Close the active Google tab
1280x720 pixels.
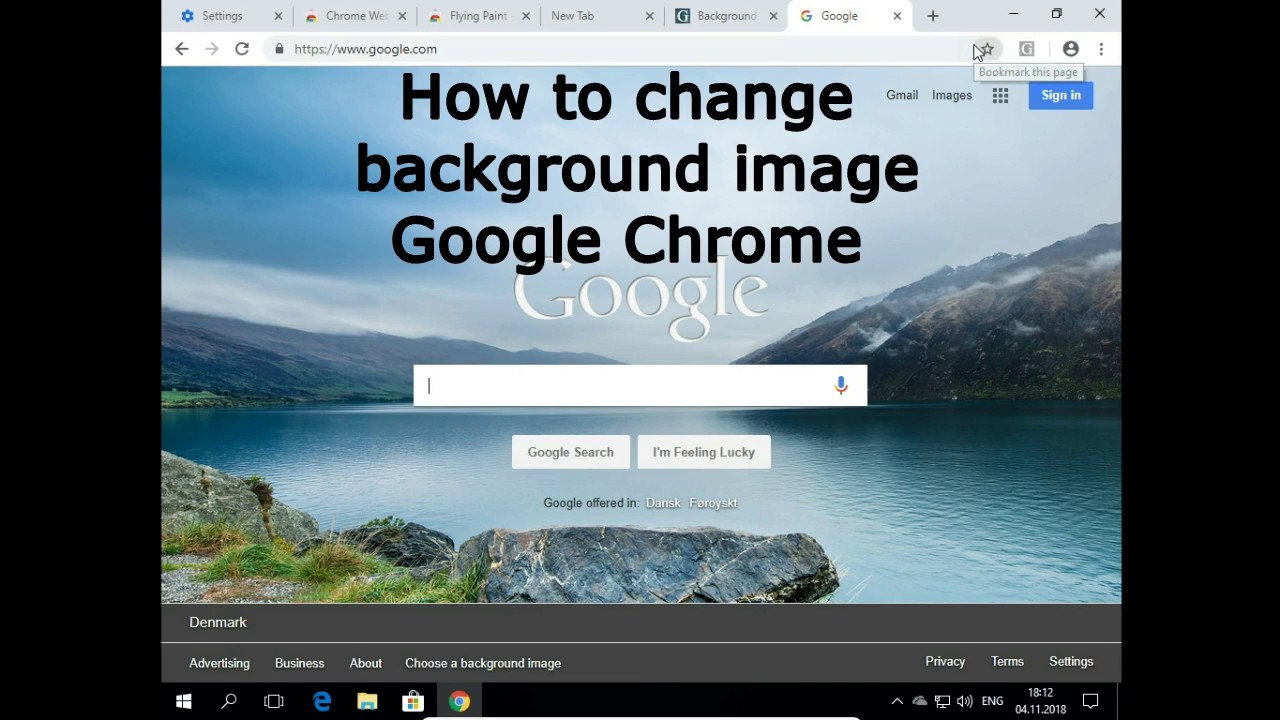tap(897, 16)
